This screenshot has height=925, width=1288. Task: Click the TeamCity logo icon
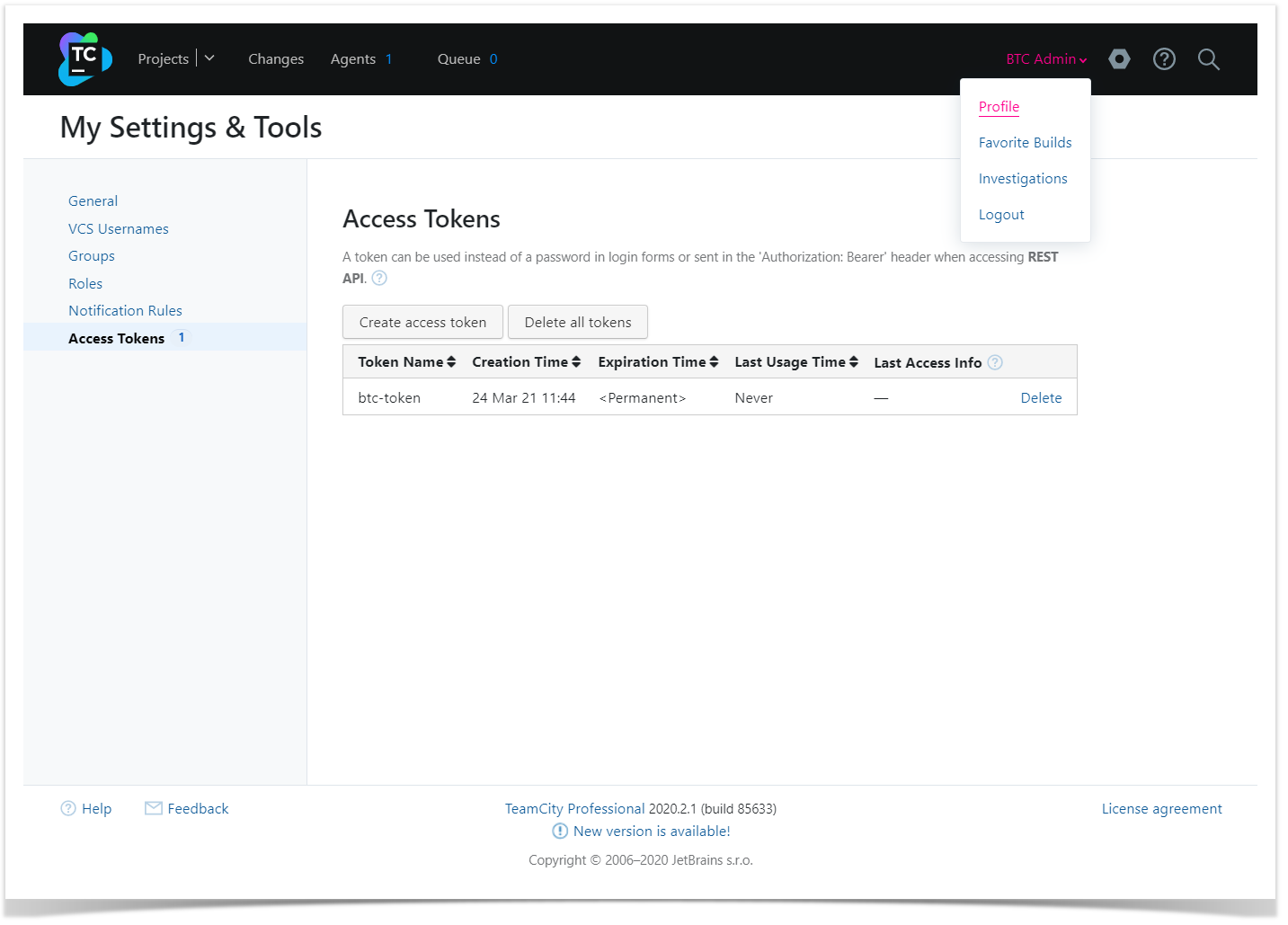point(85,59)
